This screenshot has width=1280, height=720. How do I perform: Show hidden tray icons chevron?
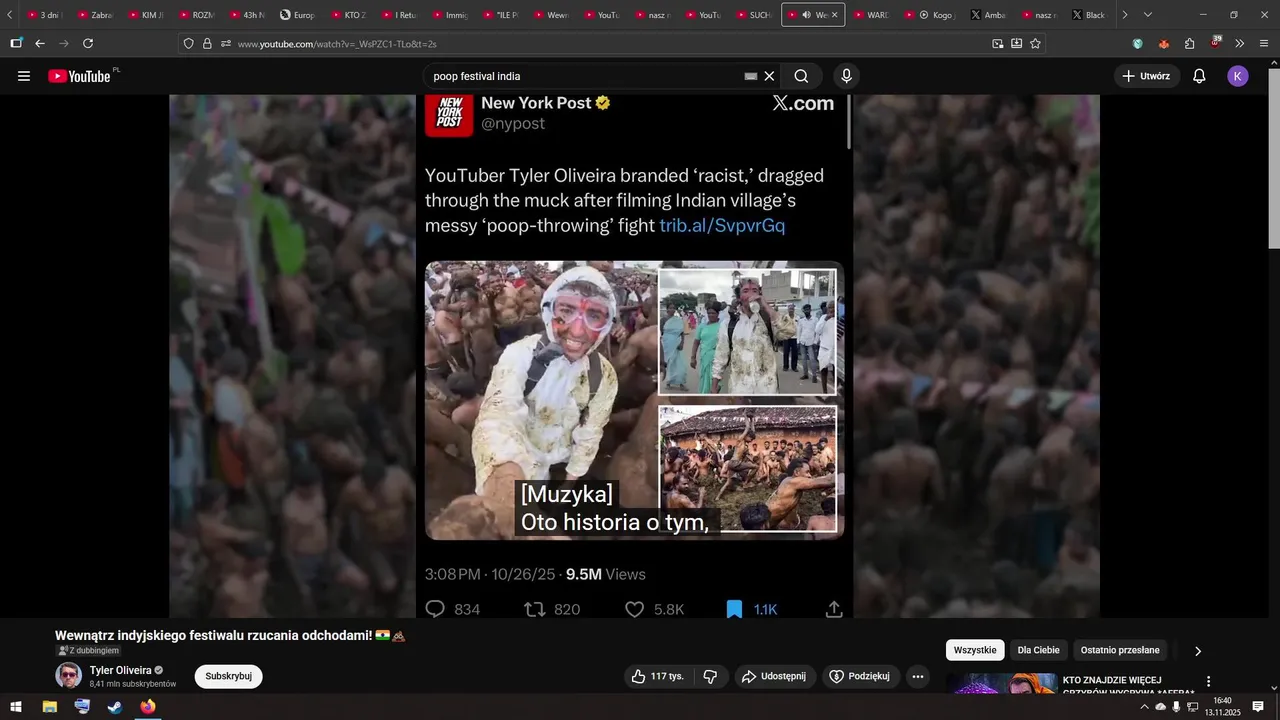click(x=1144, y=707)
